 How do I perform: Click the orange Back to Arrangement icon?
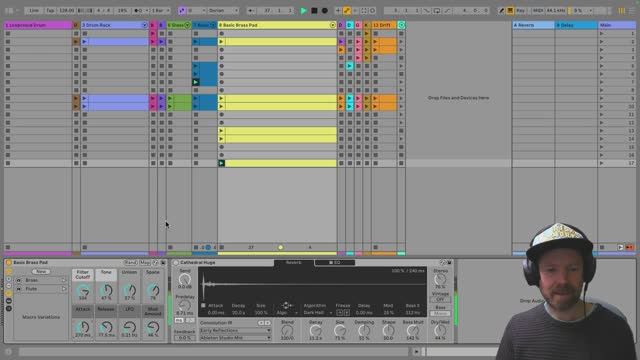click(630, 247)
